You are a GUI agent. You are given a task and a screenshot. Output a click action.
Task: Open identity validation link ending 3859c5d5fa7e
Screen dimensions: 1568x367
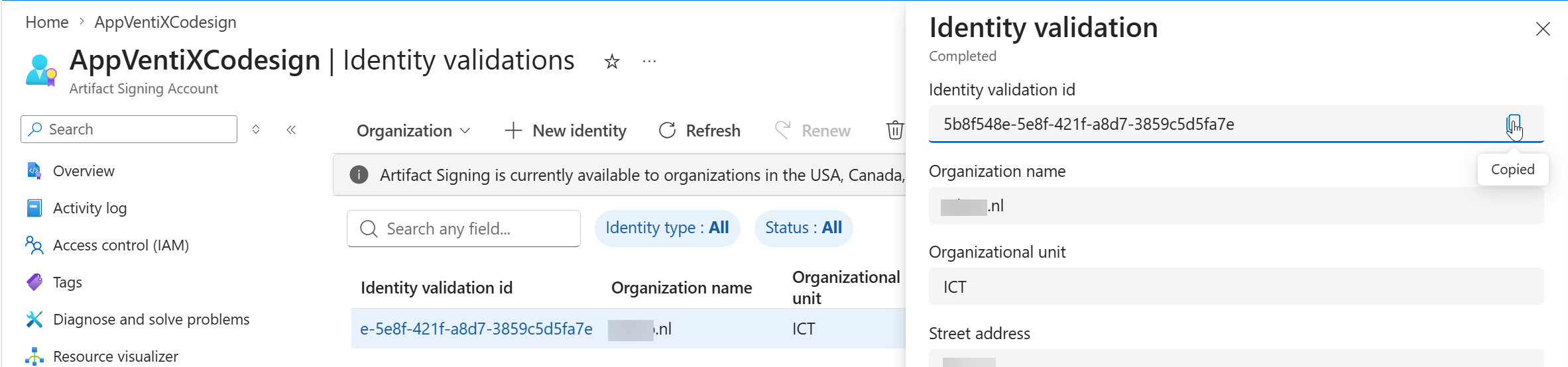476,329
